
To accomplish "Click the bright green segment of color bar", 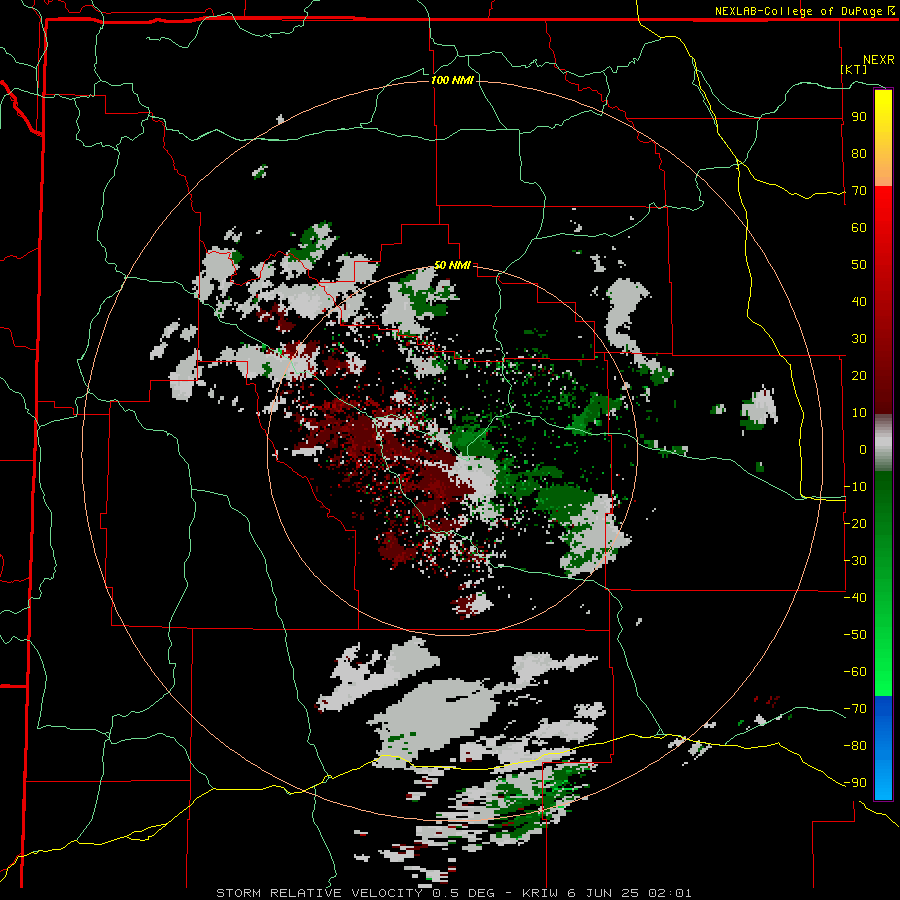I will [883, 583].
